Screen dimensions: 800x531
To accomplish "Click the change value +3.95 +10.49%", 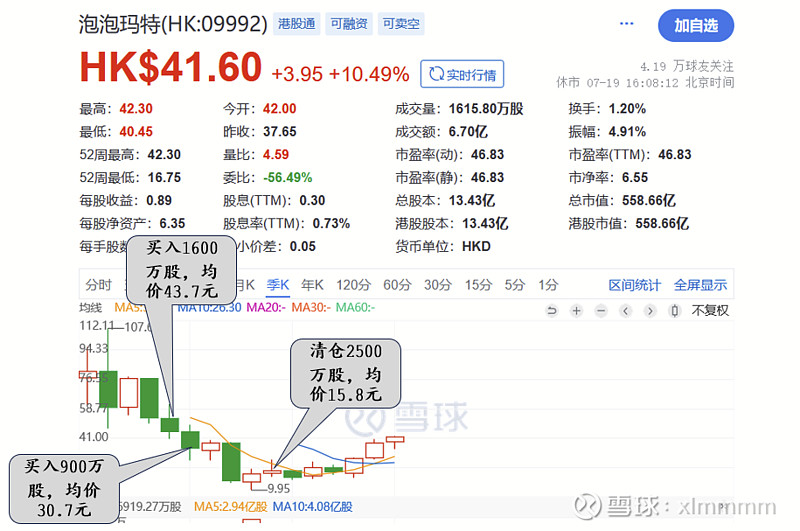I will pyautogui.click(x=340, y=74).
